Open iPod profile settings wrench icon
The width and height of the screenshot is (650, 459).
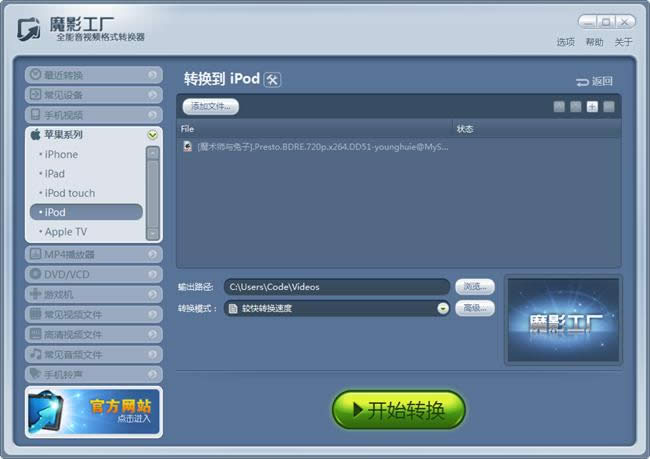pos(272,80)
